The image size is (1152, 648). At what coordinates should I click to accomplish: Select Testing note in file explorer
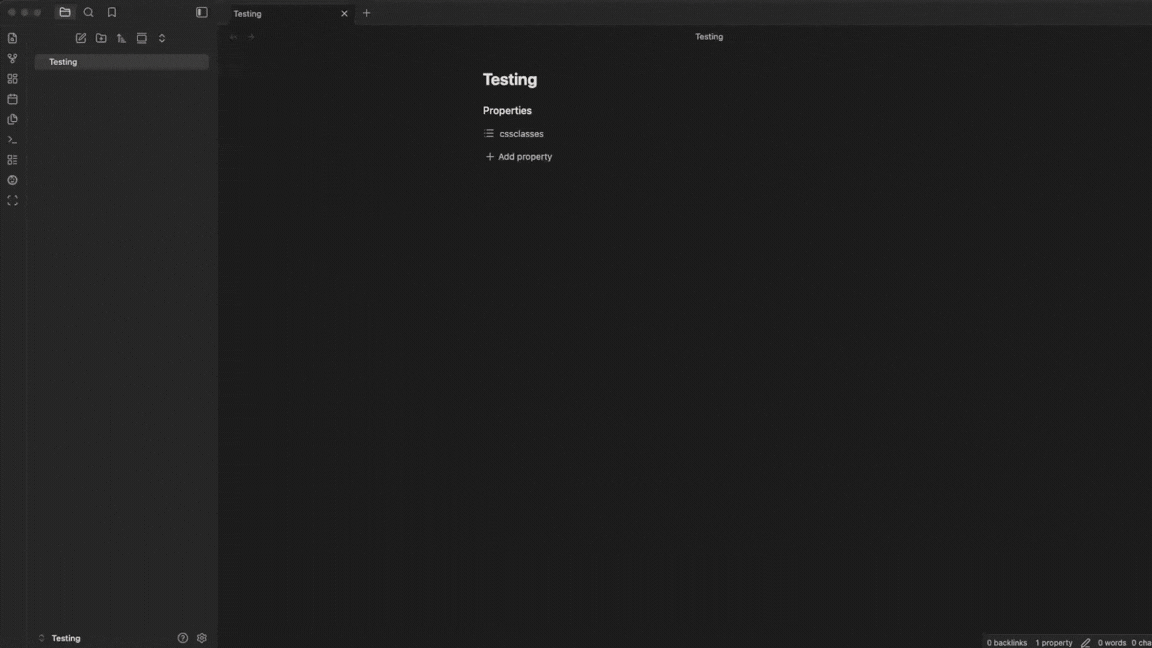coord(122,62)
